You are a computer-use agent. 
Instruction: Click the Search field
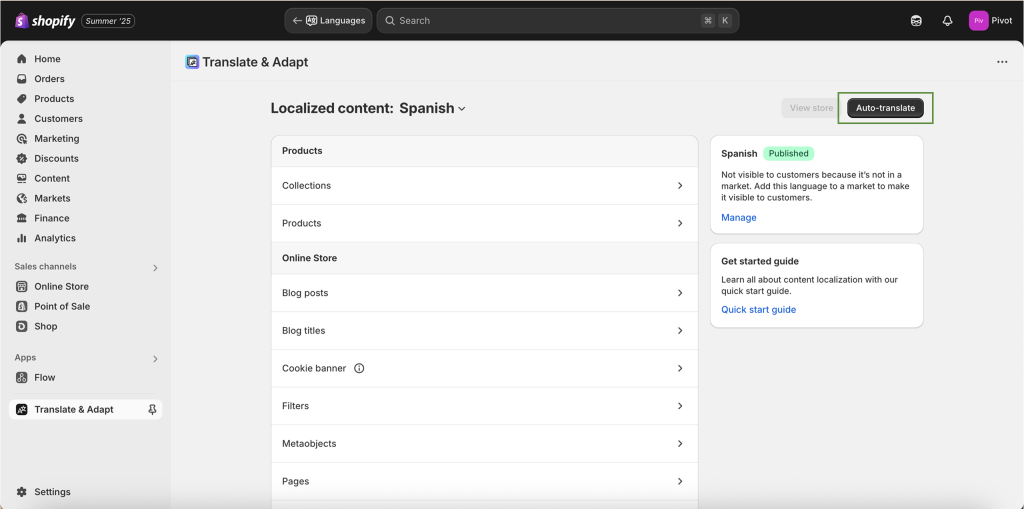558,21
